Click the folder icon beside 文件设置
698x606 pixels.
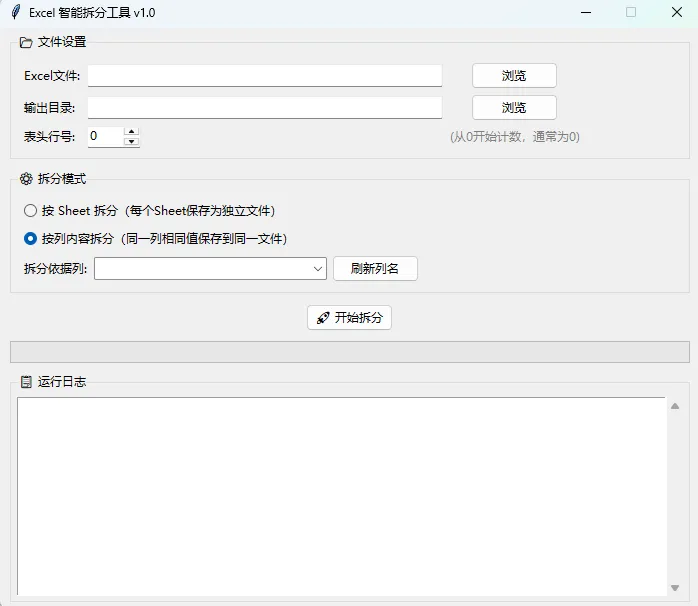point(26,43)
